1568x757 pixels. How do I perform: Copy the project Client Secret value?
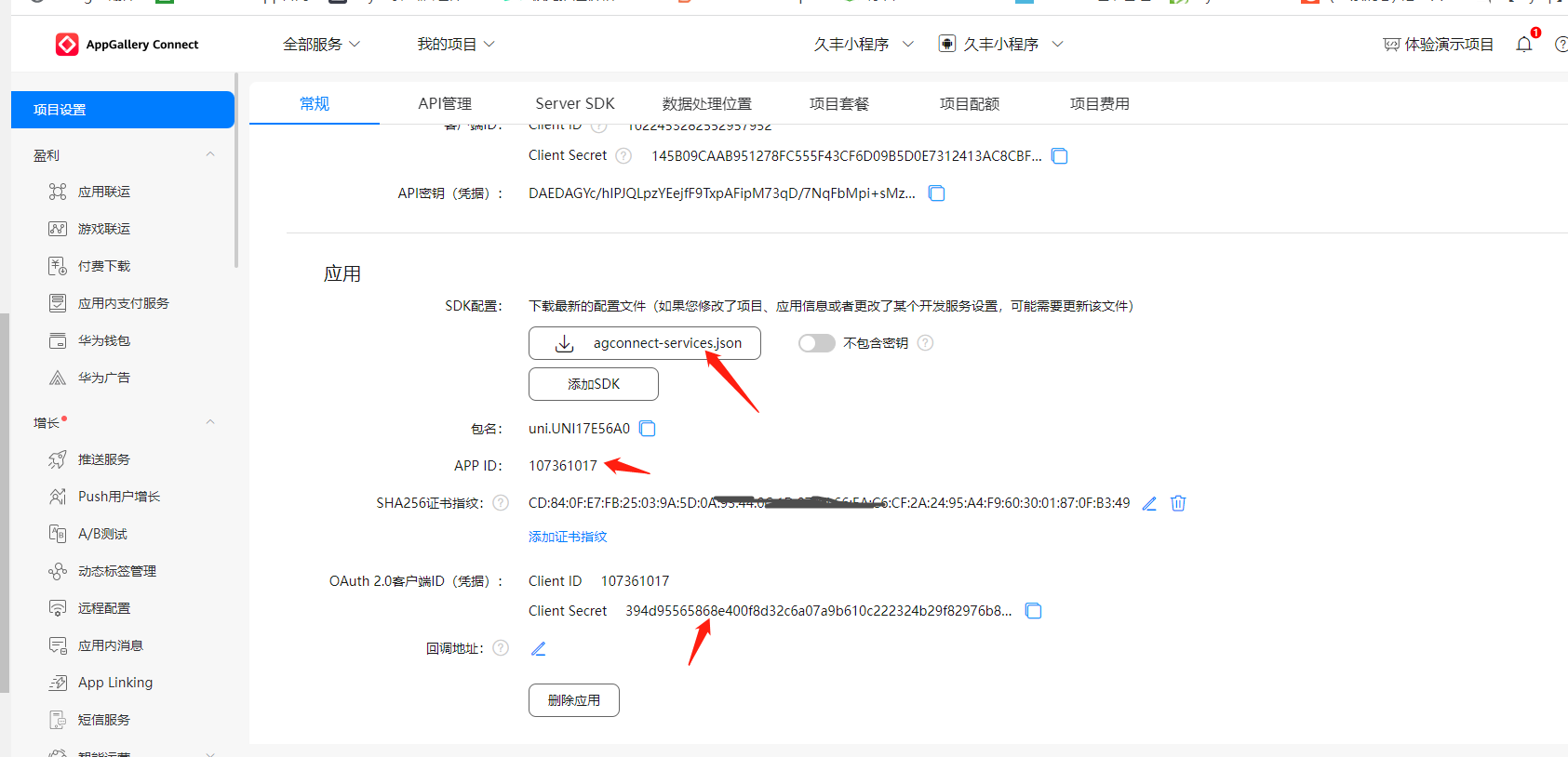click(x=1059, y=156)
